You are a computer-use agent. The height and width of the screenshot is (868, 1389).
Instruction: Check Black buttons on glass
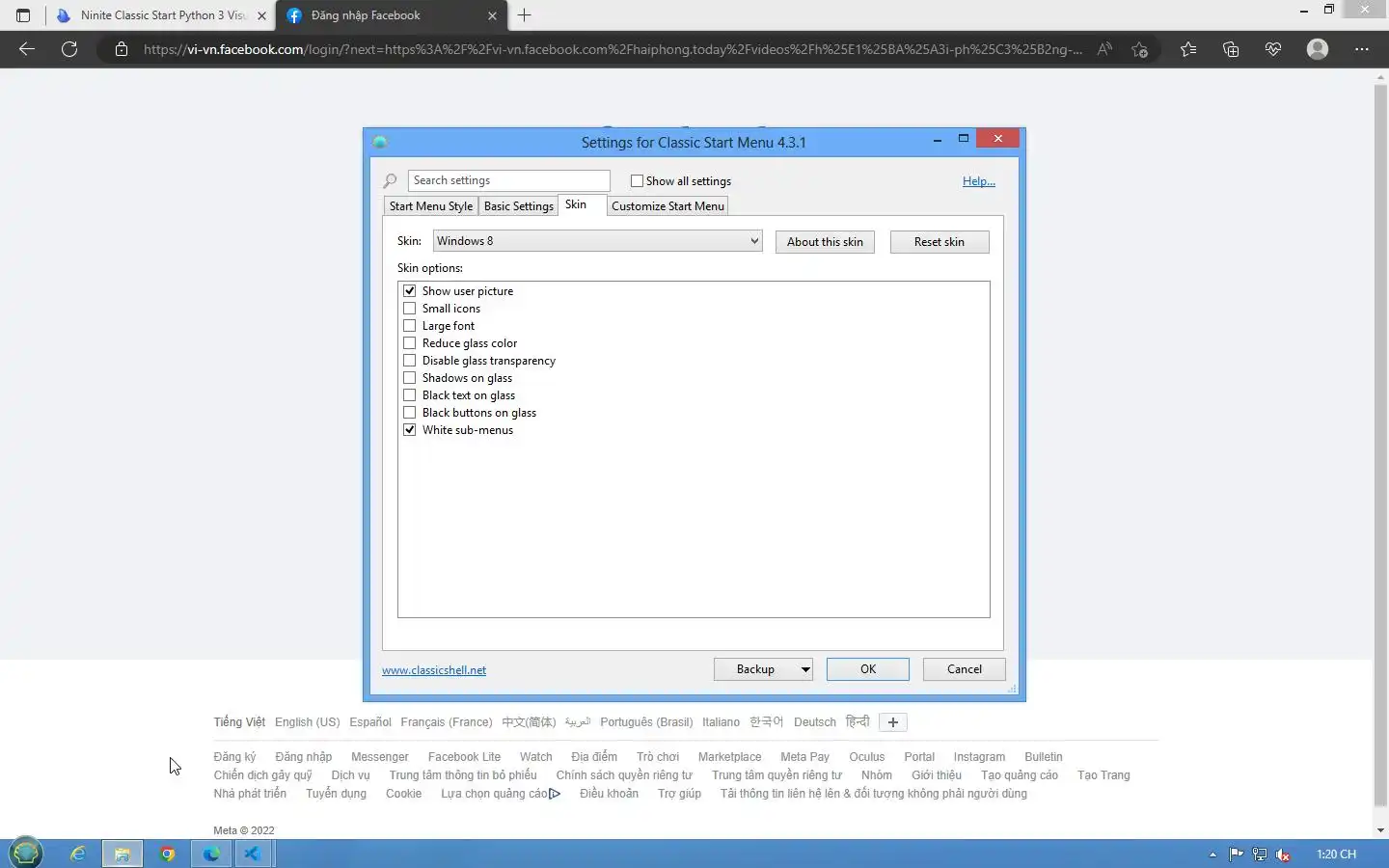click(410, 413)
